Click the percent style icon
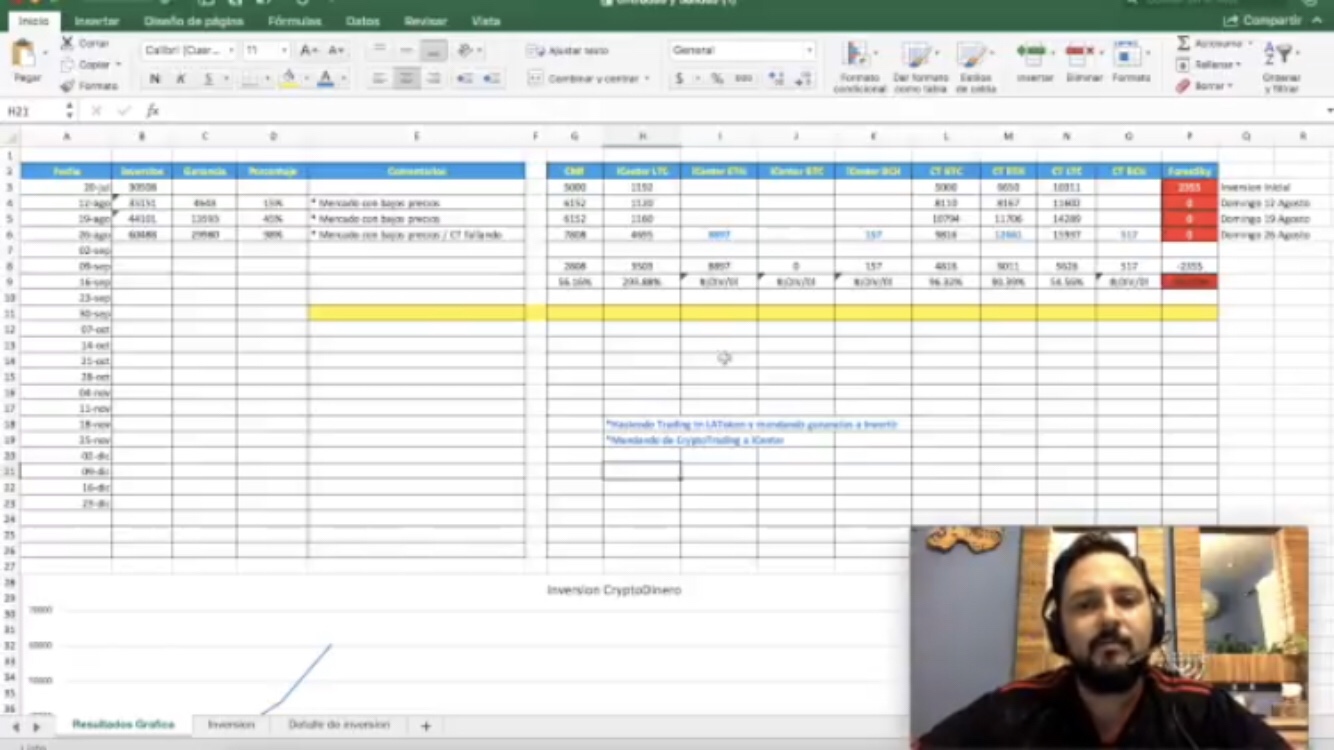The height and width of the screenshot is (750, 1334). click(717, 78)
